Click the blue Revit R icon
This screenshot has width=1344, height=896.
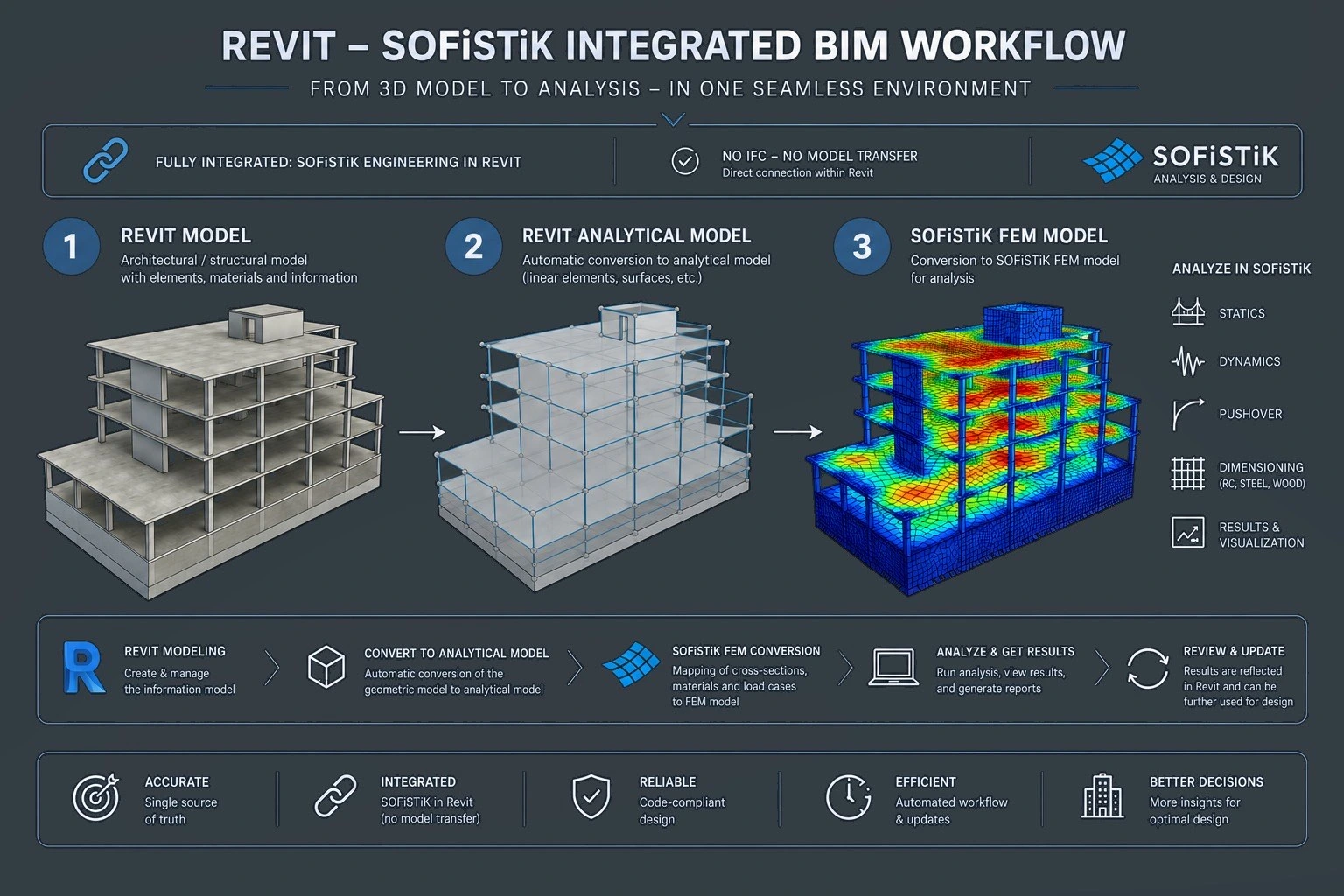84,668
